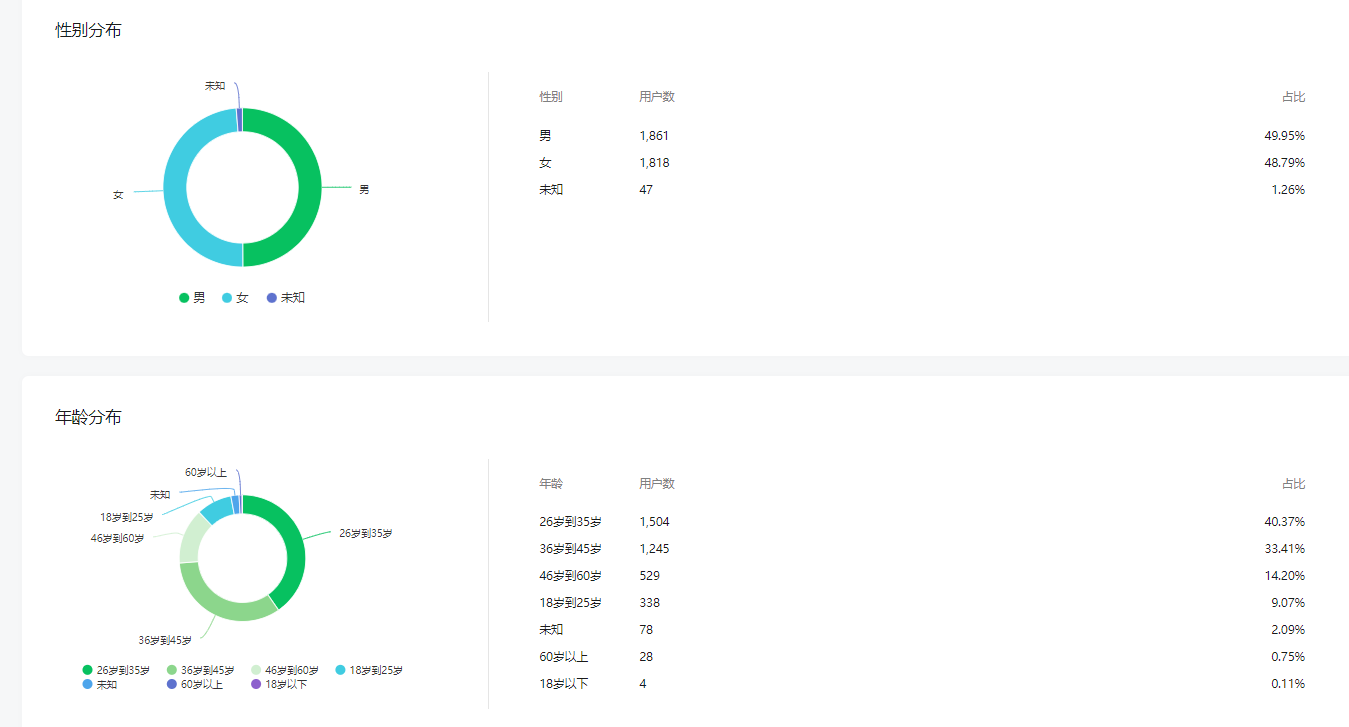The width and height of the screenshot is (1349, 727).
Task: Click 36岁到45岁 row label in age table
Action: coord(570,549)
